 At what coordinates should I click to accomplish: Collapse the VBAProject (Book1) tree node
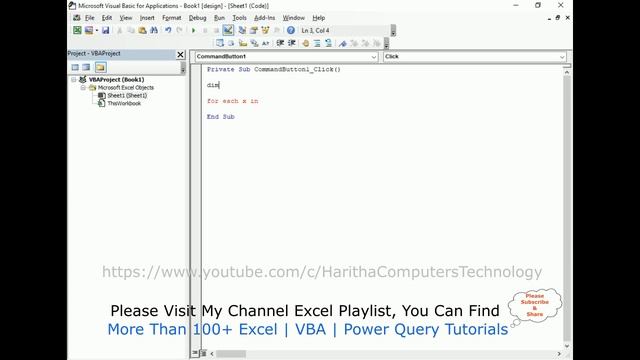74,80
